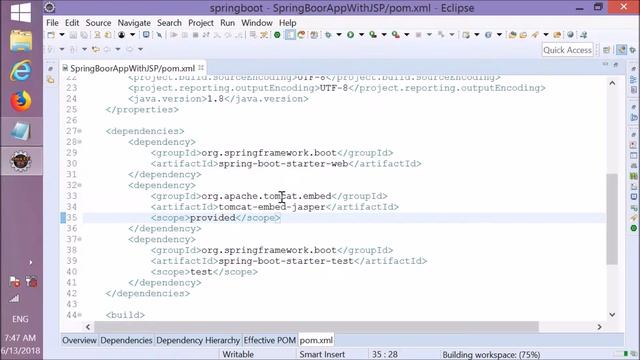This screenshot has width=640, height=360.
Task: Switch to the Dependencies tab
Action: (x=126, y=340)
